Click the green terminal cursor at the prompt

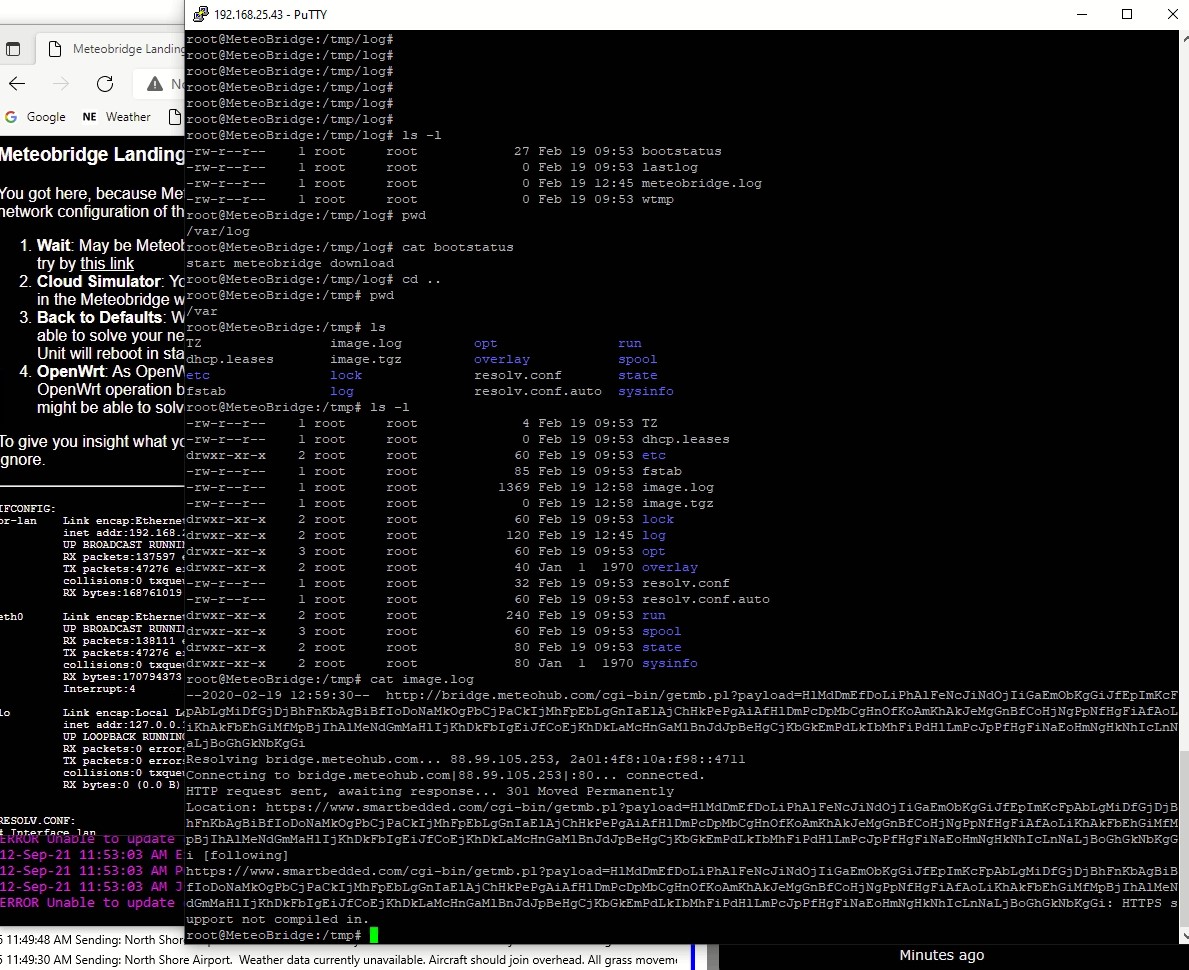(x=374, y=935)
